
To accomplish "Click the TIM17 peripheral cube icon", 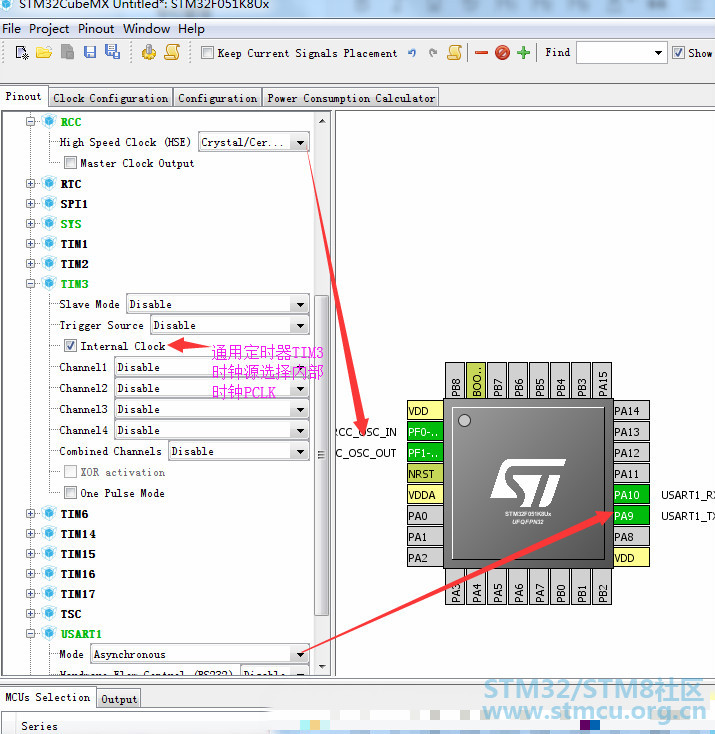I will click(49, 594).
